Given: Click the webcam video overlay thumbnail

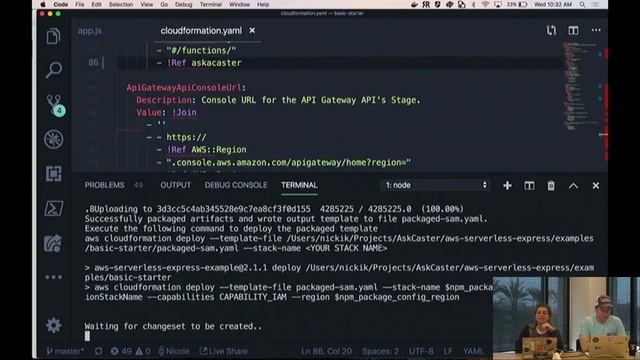Looking at the screenshot, I should point(566,318).
